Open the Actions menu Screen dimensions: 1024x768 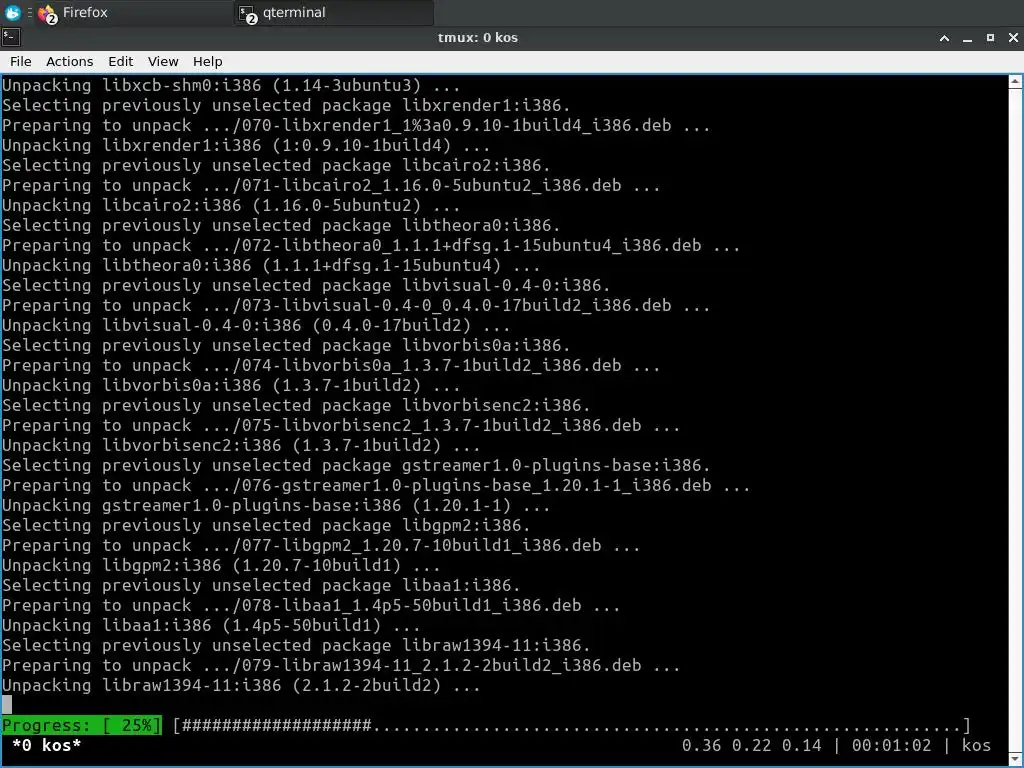click(x=69, y=61)
